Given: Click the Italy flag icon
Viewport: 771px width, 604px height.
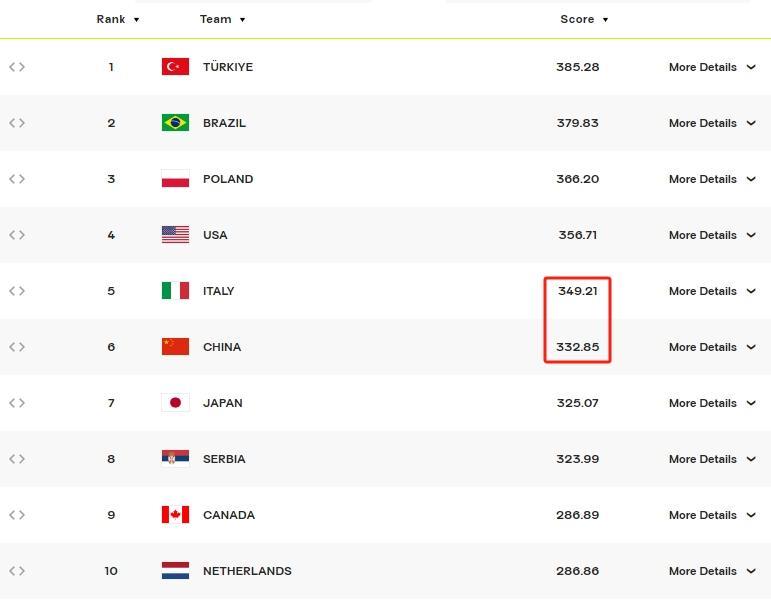Looking at the screenshot, I should [175, 291].
